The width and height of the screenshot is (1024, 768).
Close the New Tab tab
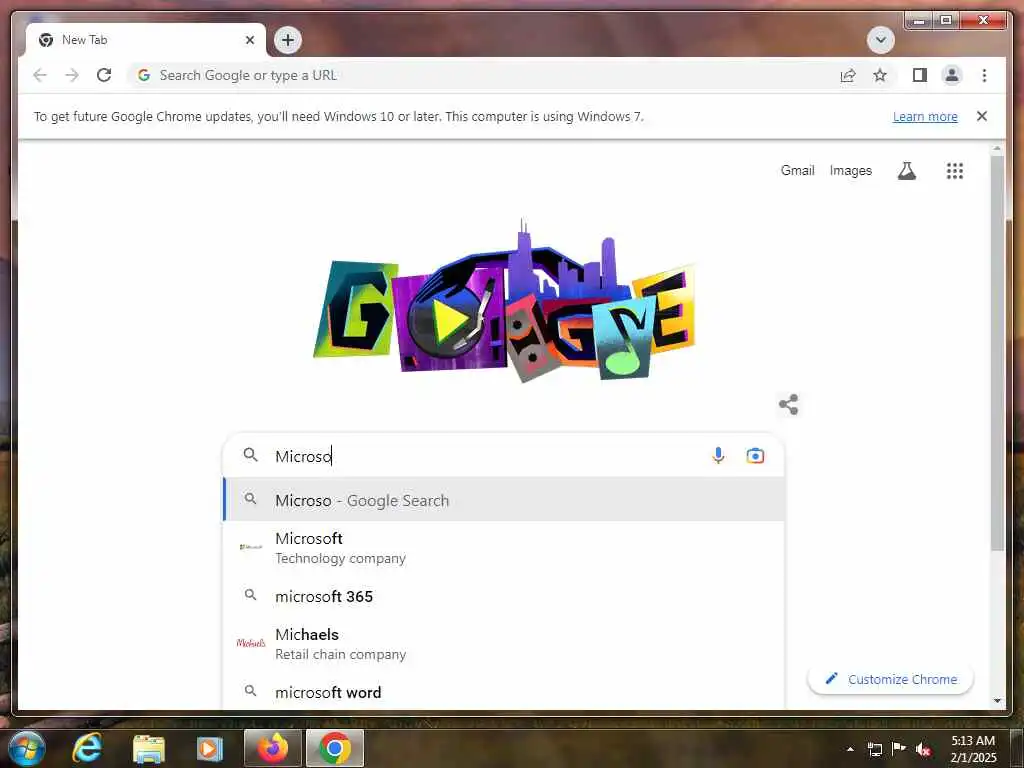249,40
